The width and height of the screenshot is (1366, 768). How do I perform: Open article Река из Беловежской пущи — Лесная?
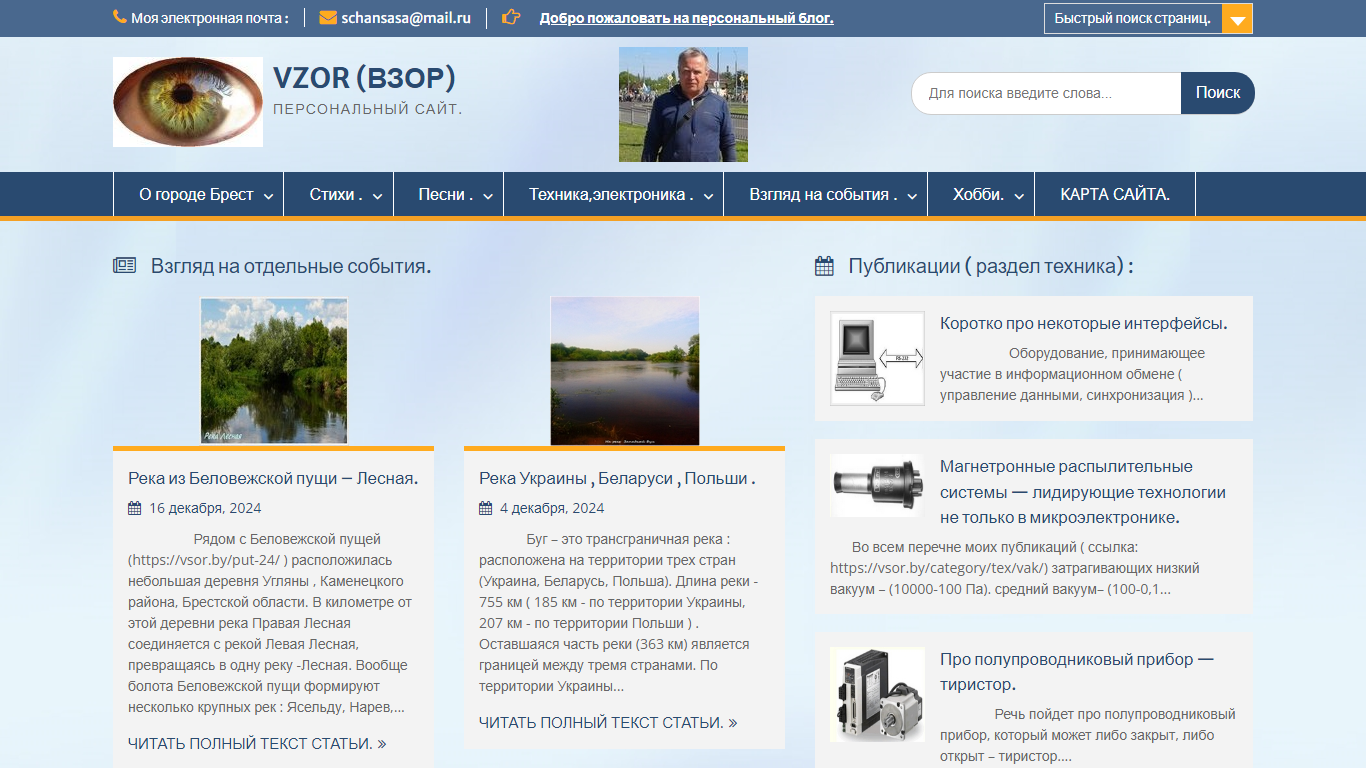(273, 479)
